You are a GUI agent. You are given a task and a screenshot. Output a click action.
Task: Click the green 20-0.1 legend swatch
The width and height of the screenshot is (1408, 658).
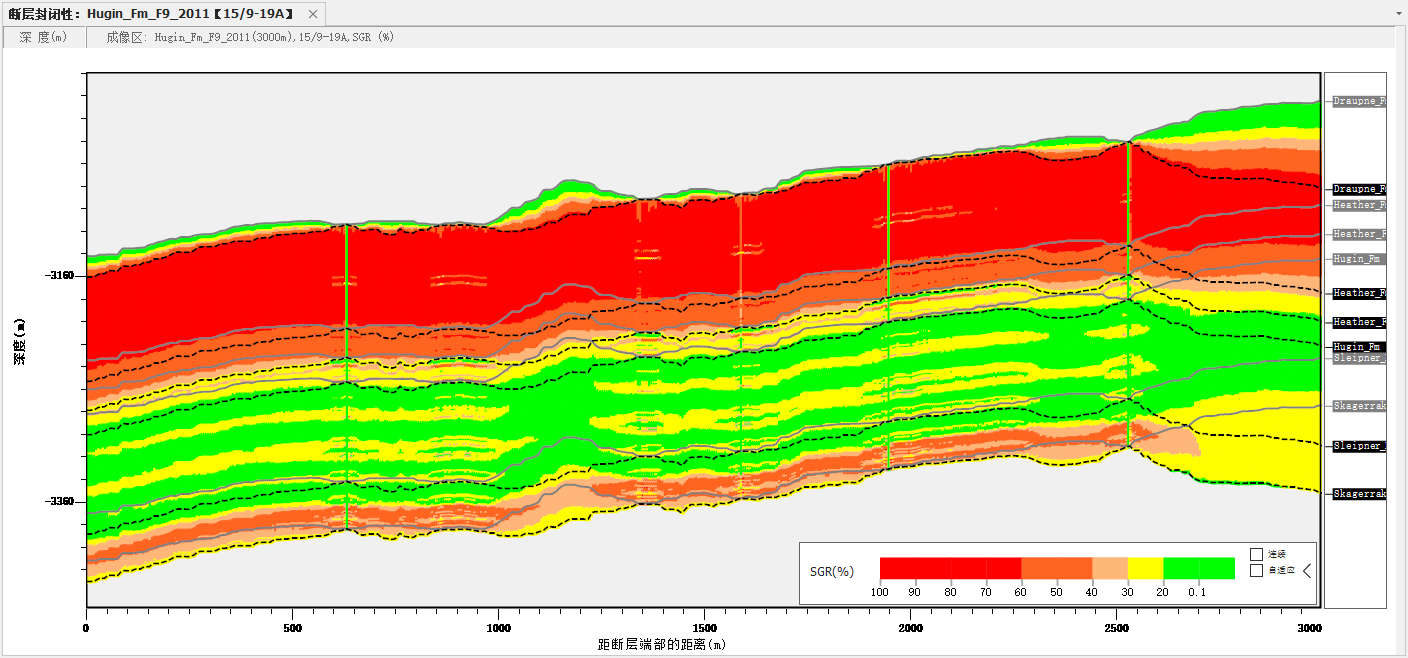(1199, 568)
